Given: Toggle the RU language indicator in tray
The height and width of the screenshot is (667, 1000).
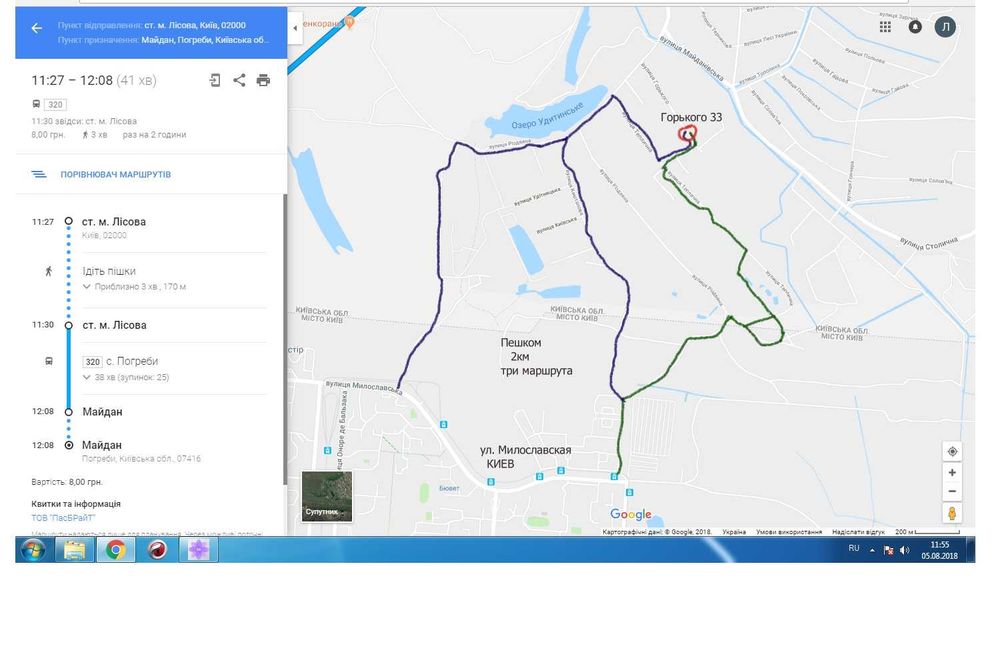Looking at the screenshot, I should [x=854, y=548].
